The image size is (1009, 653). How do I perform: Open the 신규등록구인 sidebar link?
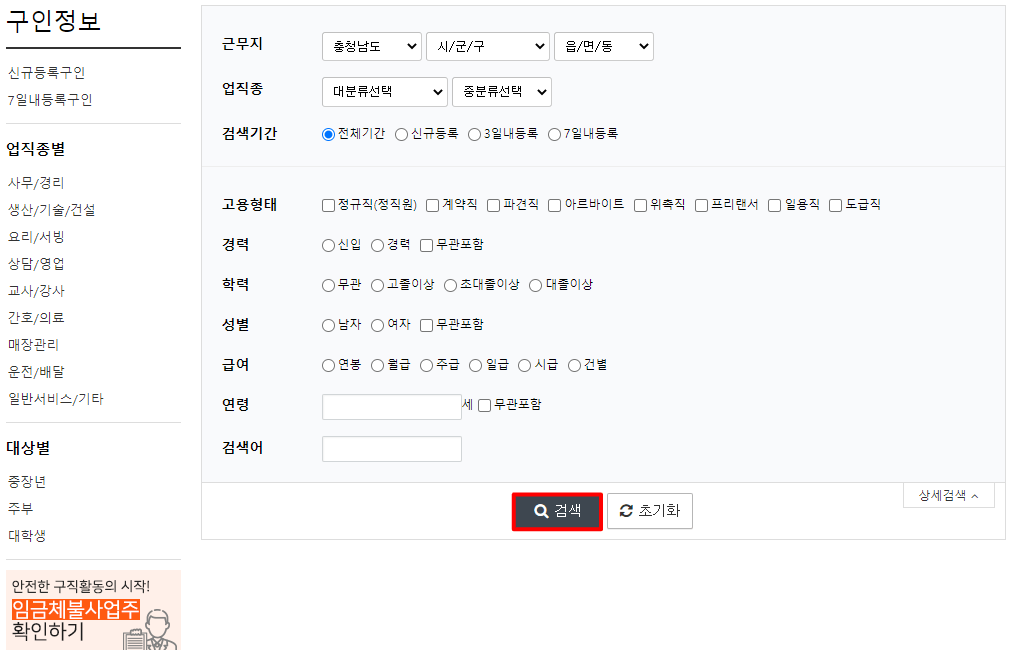coord(48,72)
